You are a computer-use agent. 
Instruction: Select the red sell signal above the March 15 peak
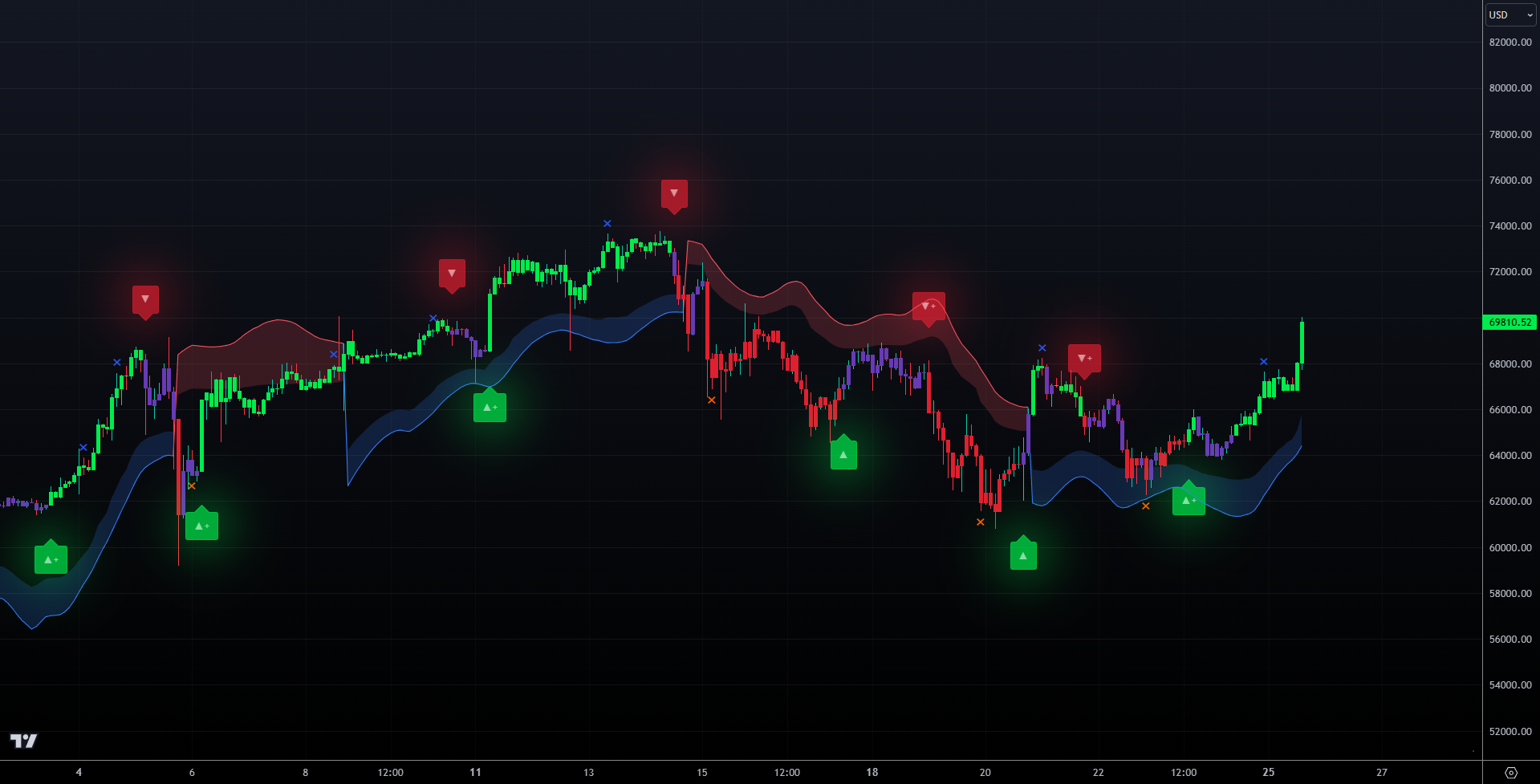coord(674,193)
